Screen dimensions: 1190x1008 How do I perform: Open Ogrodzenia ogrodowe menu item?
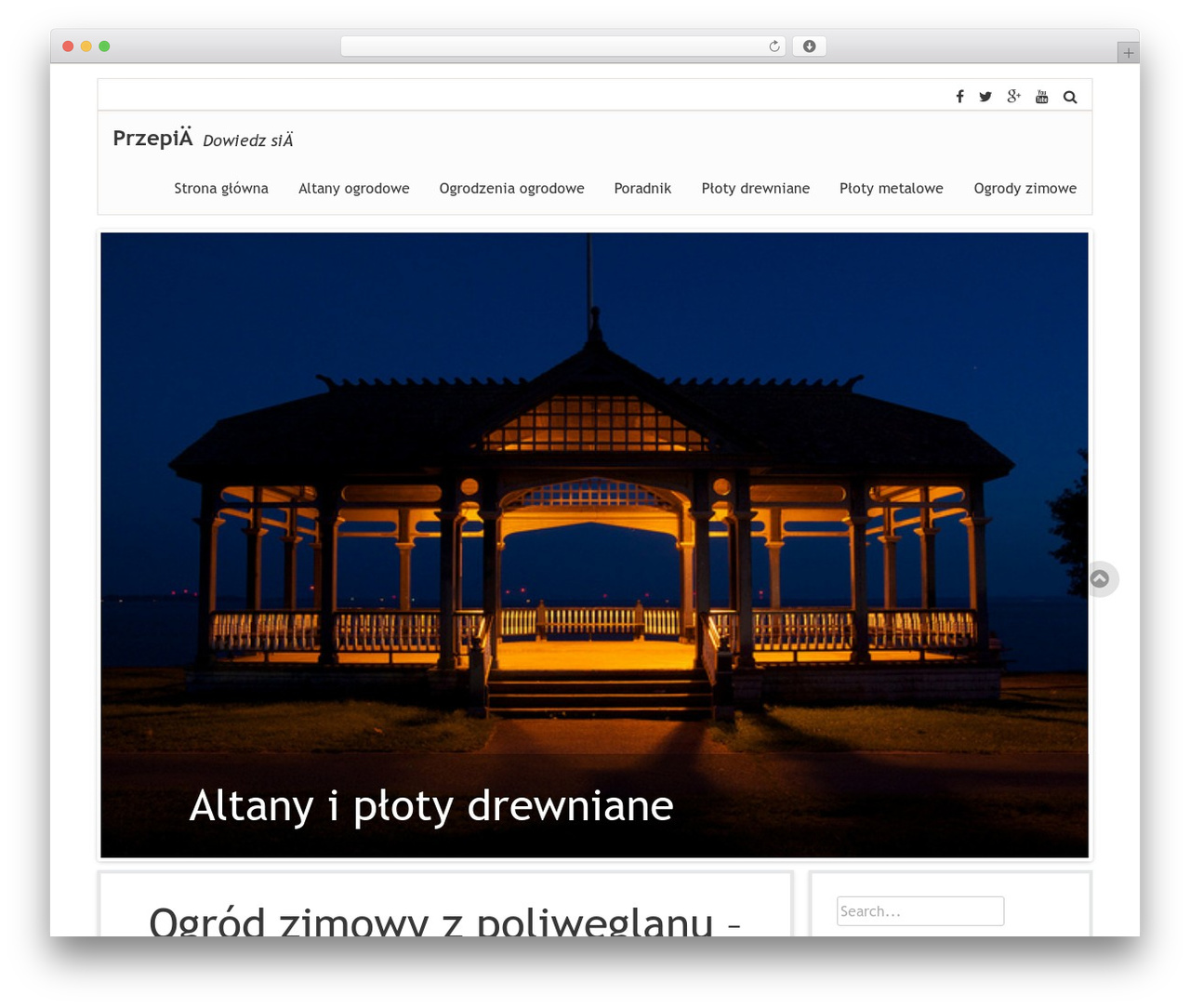point(512,188)
